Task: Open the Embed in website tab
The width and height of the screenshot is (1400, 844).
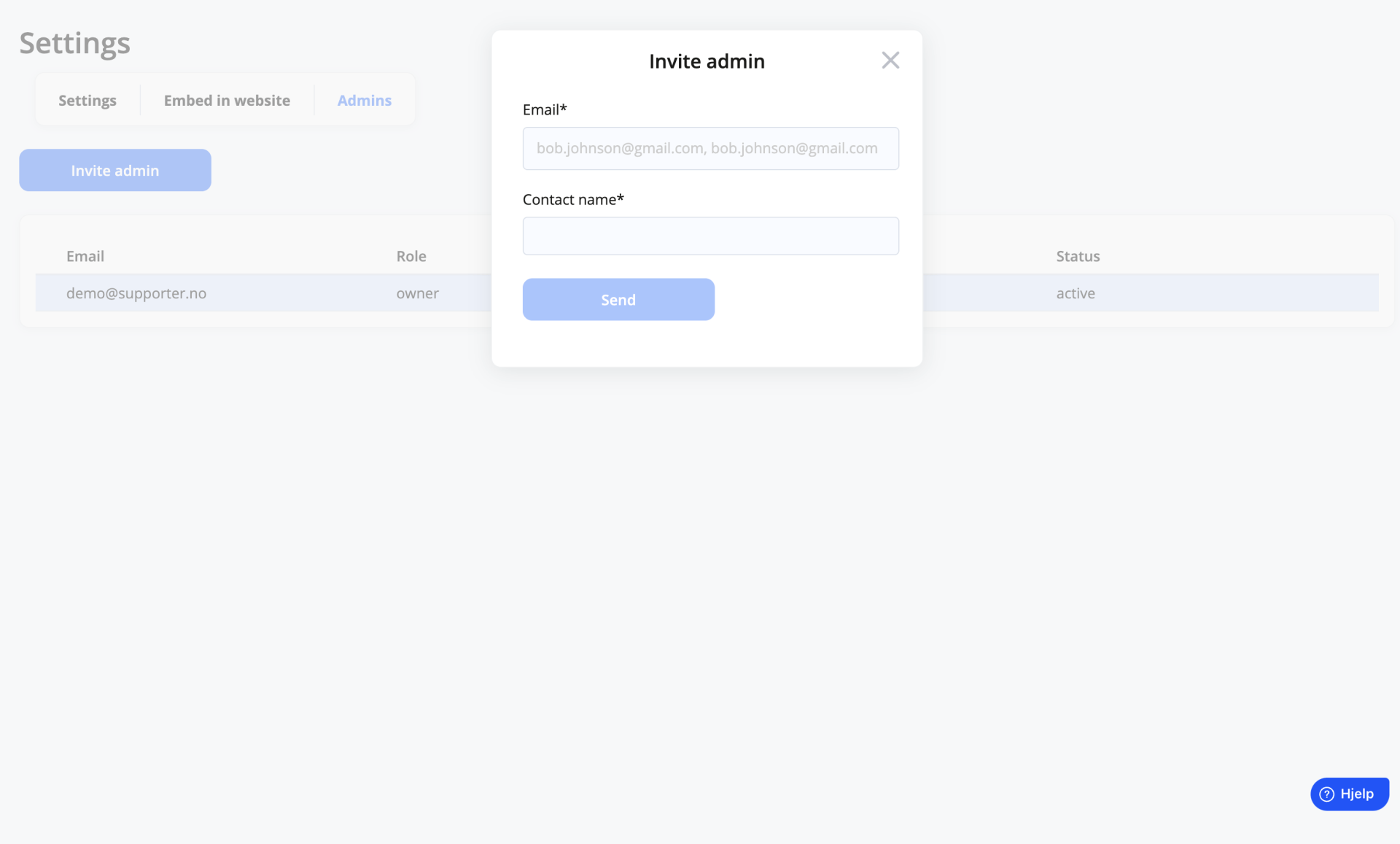Action: click(227, 100)
